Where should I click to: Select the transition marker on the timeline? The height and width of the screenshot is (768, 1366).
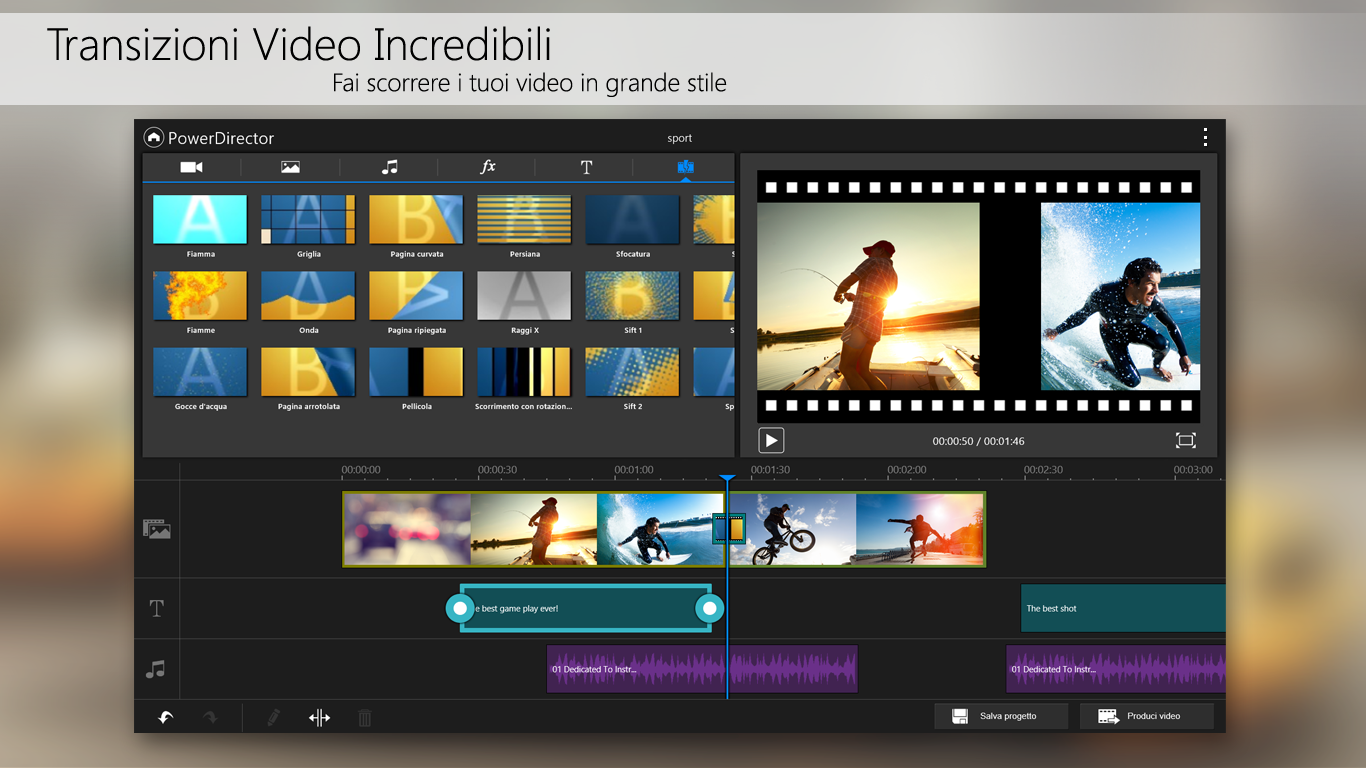coord(728,528)
